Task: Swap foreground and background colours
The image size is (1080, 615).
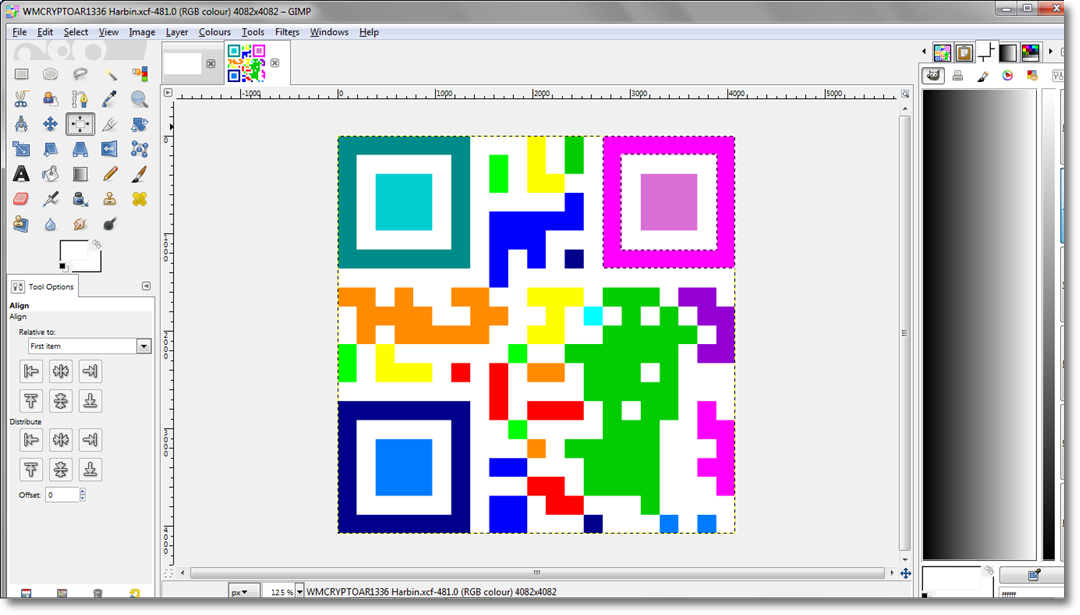Action: [x=96, y=244]
